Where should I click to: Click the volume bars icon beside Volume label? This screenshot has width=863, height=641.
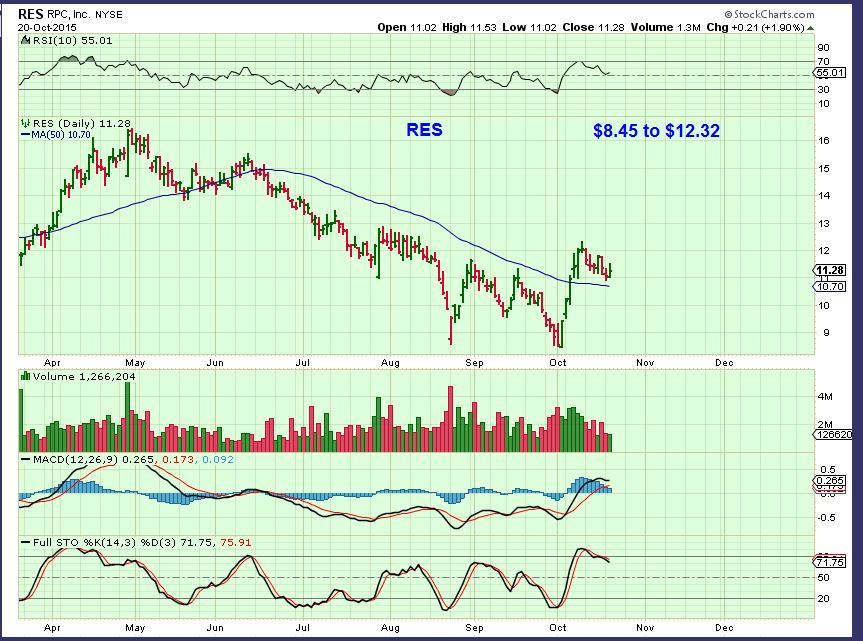[x=25, y=376]
